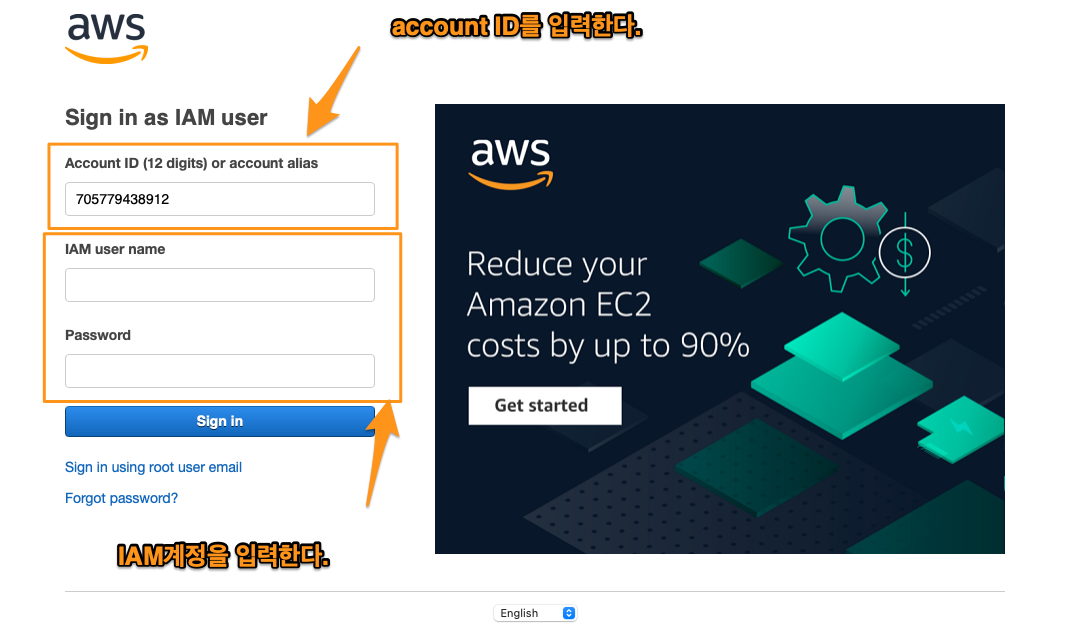Click the gear icon in the EC2 banner
This screenshot has height=623, width=1066.
tap(838, 239)
